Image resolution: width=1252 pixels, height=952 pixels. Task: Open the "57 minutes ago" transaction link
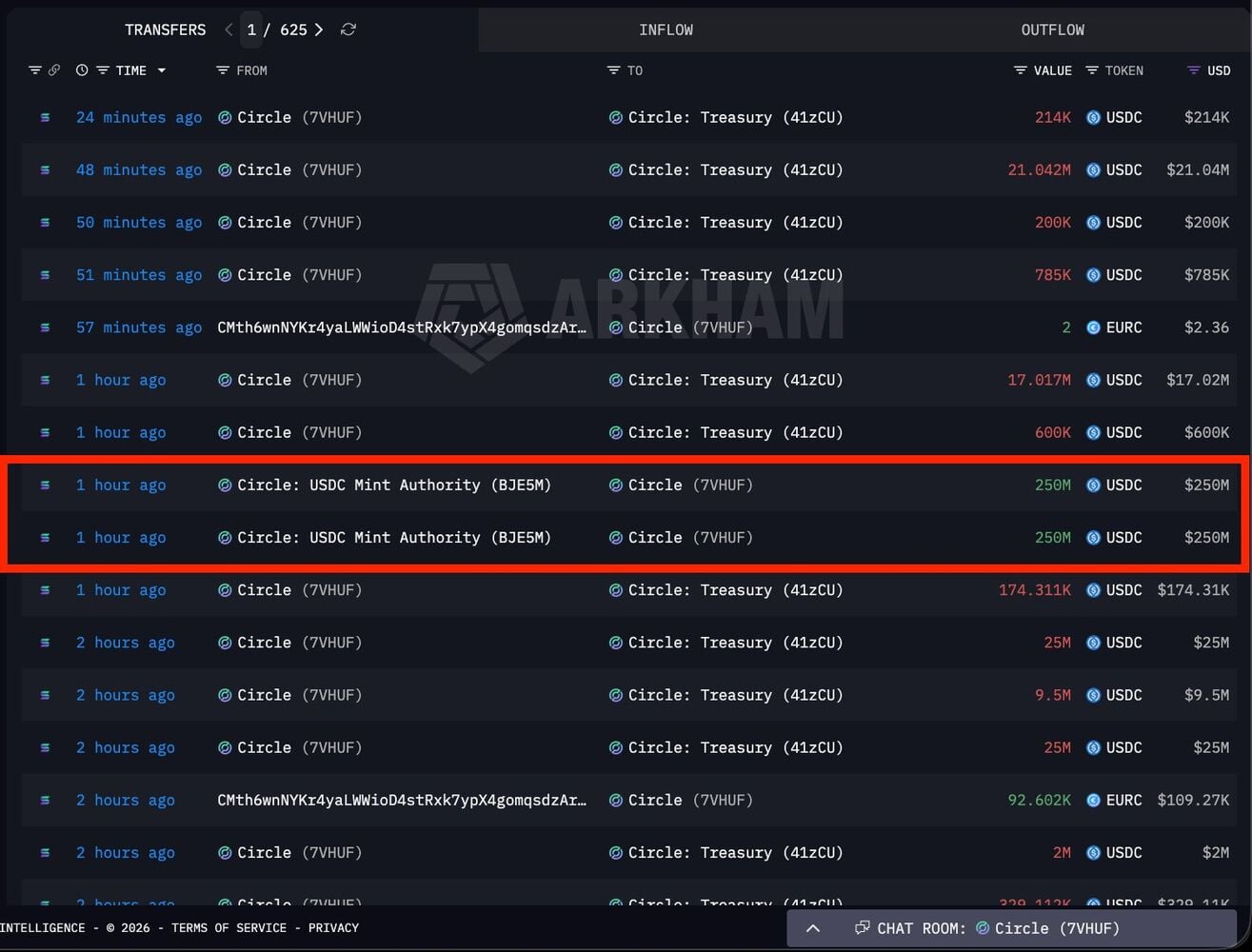coord(139,327)
